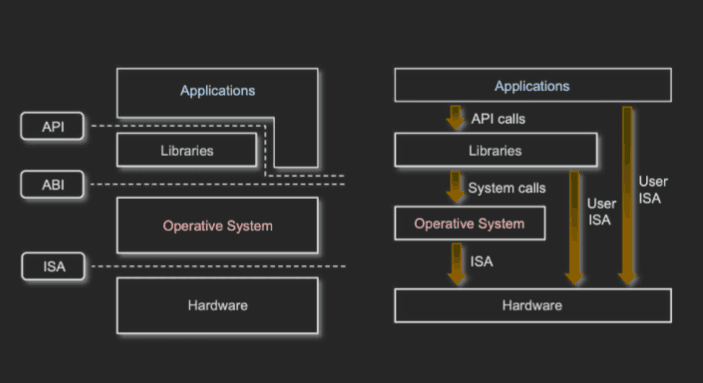Click the dashed ISA boundary line
Viewport: 703px width, 383px height.
(218, 266)
